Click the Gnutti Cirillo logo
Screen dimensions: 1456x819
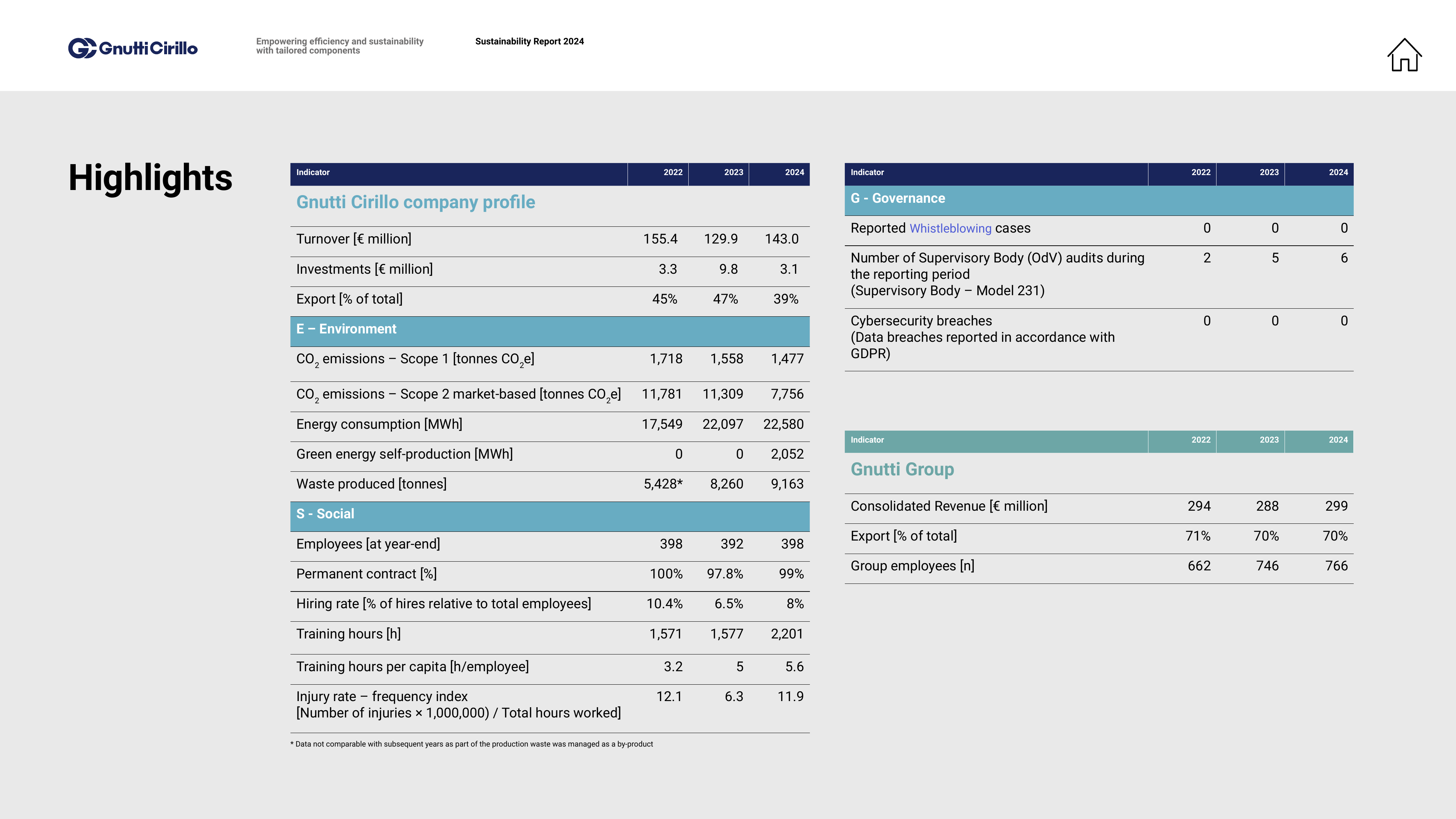point(133,48)
